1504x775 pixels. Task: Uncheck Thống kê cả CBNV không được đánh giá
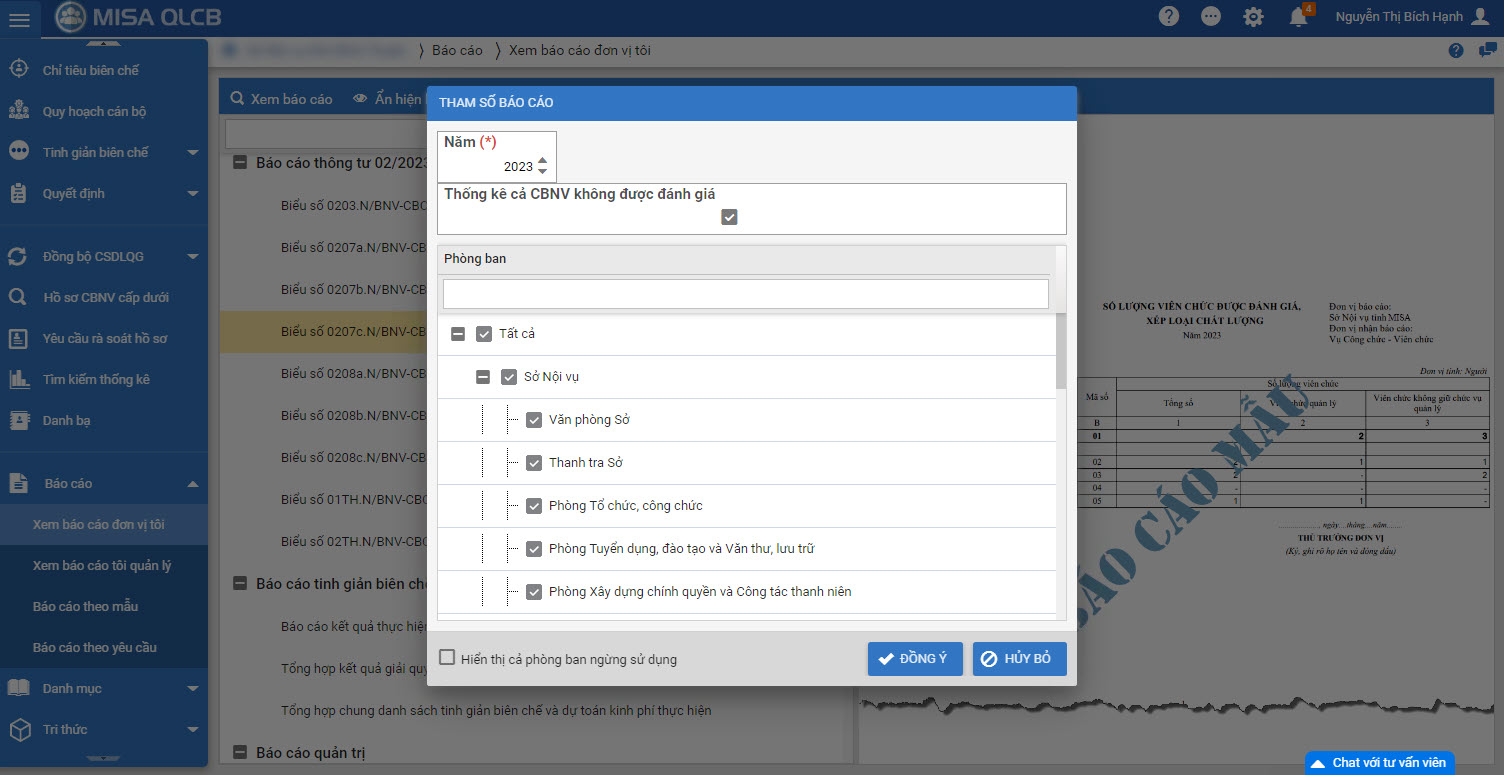[729, 217]
